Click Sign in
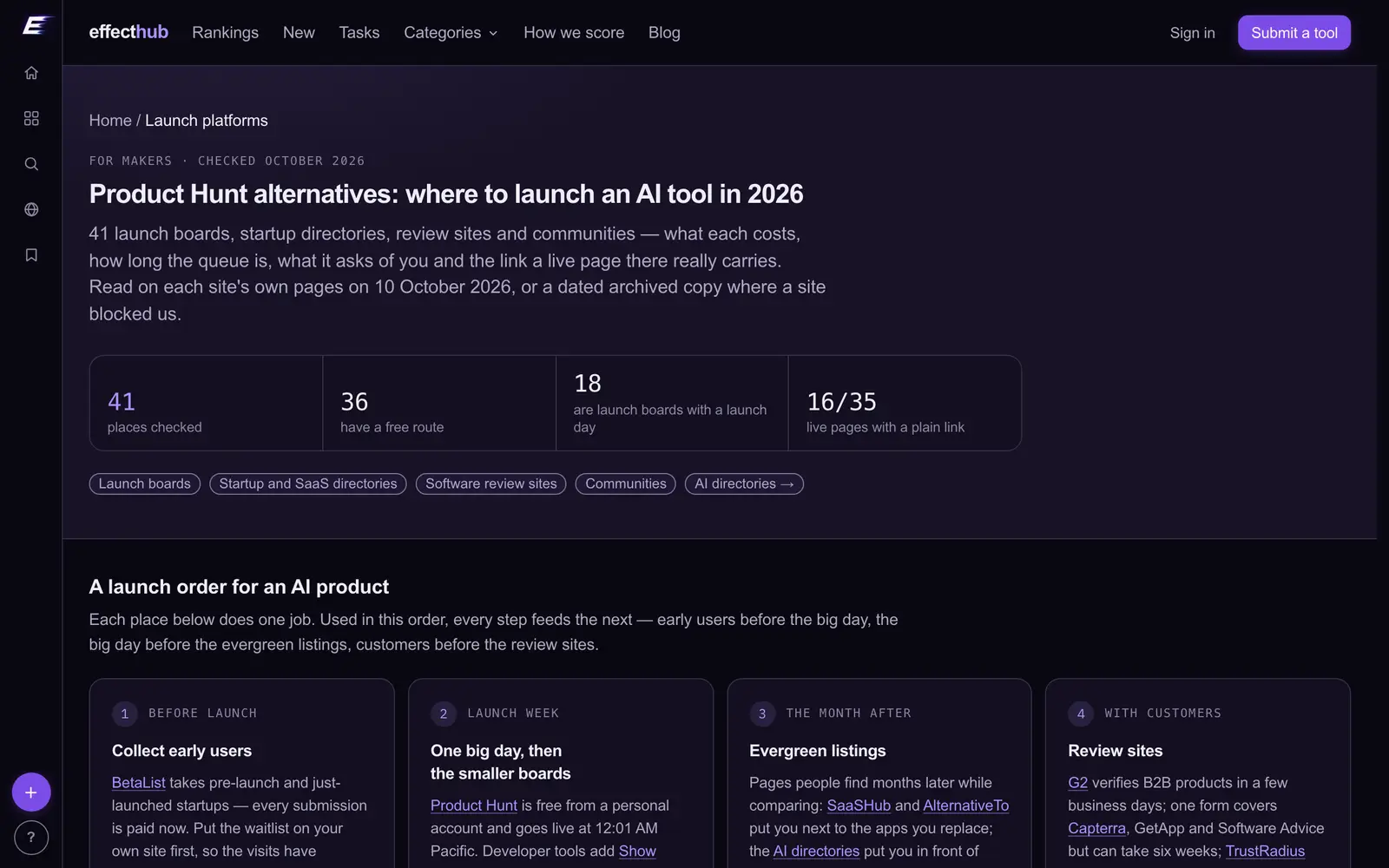The width and height of the screenshot is (1389, 868). [x=1192, y=33]
